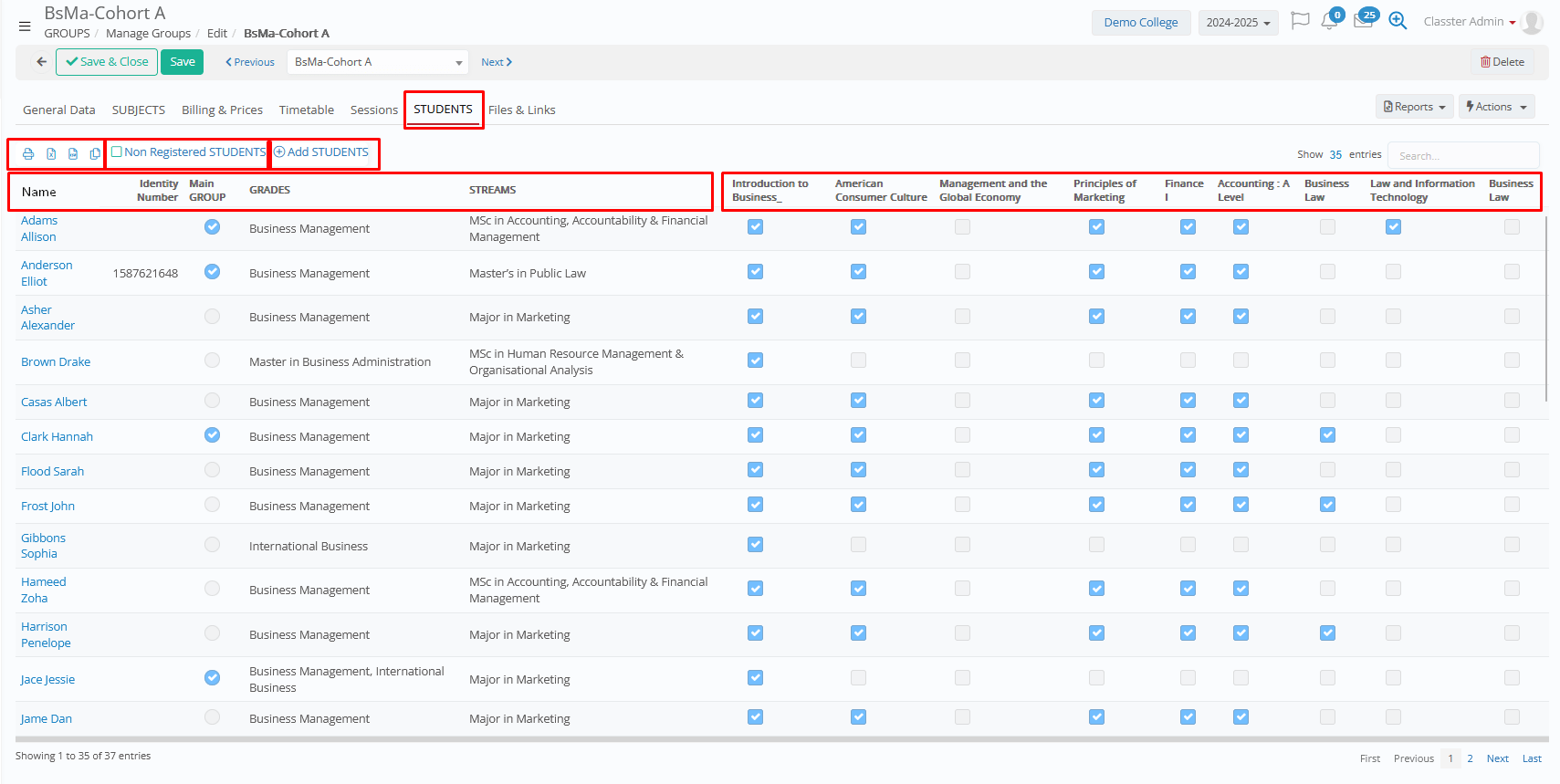Screen dimensions: 1560x784
Task: Click the copy to clipboard icon
Action: [95, 154]
